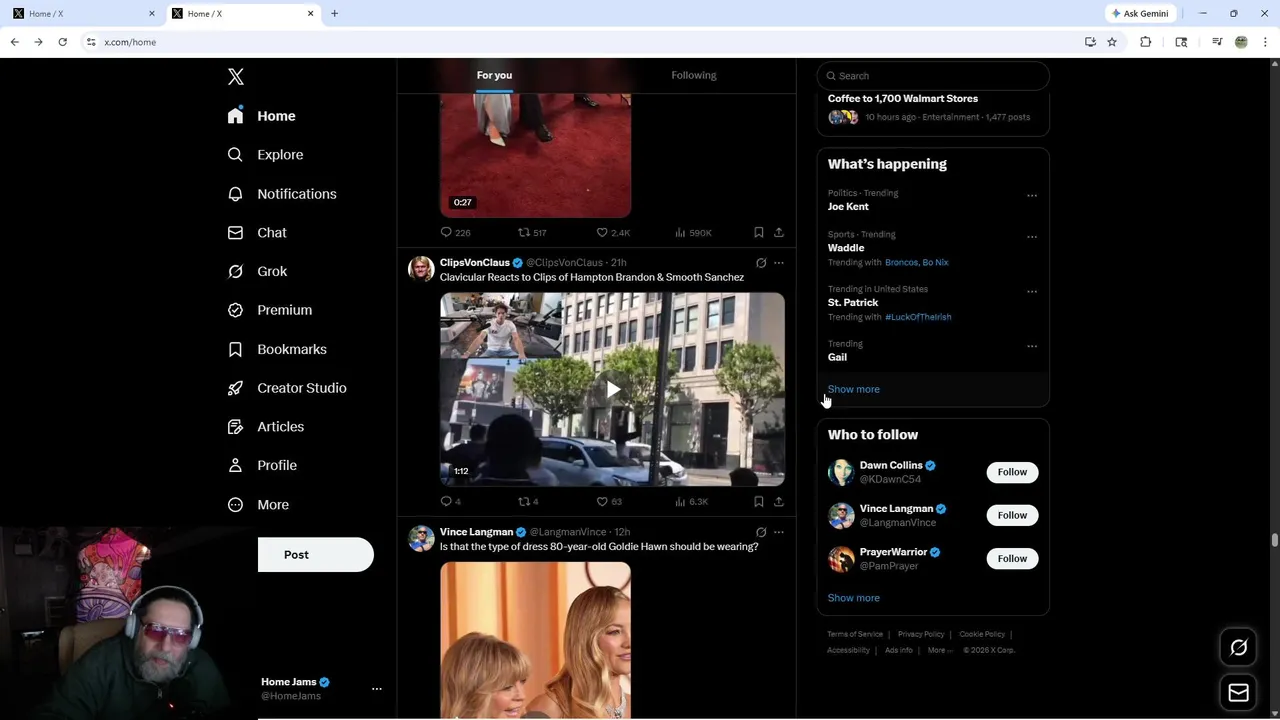Open more options on ClipsVonClaus post
The height and width of the screenshot is (720, 1280).
click(779, 263)
